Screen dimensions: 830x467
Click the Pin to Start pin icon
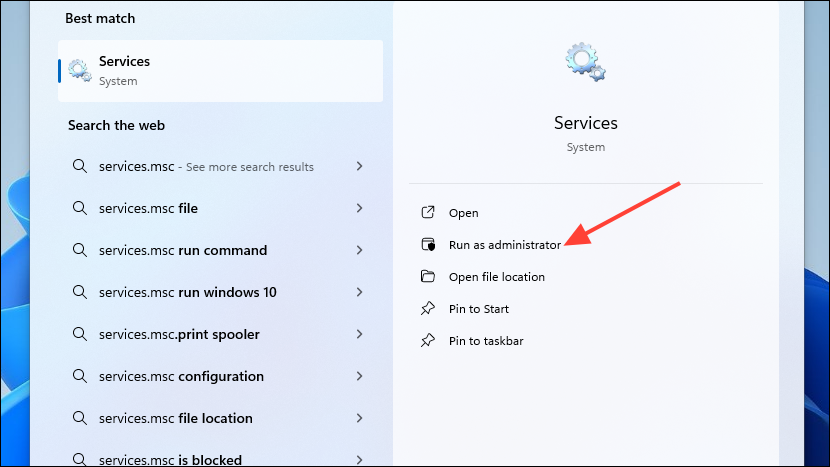pos(428,309)
